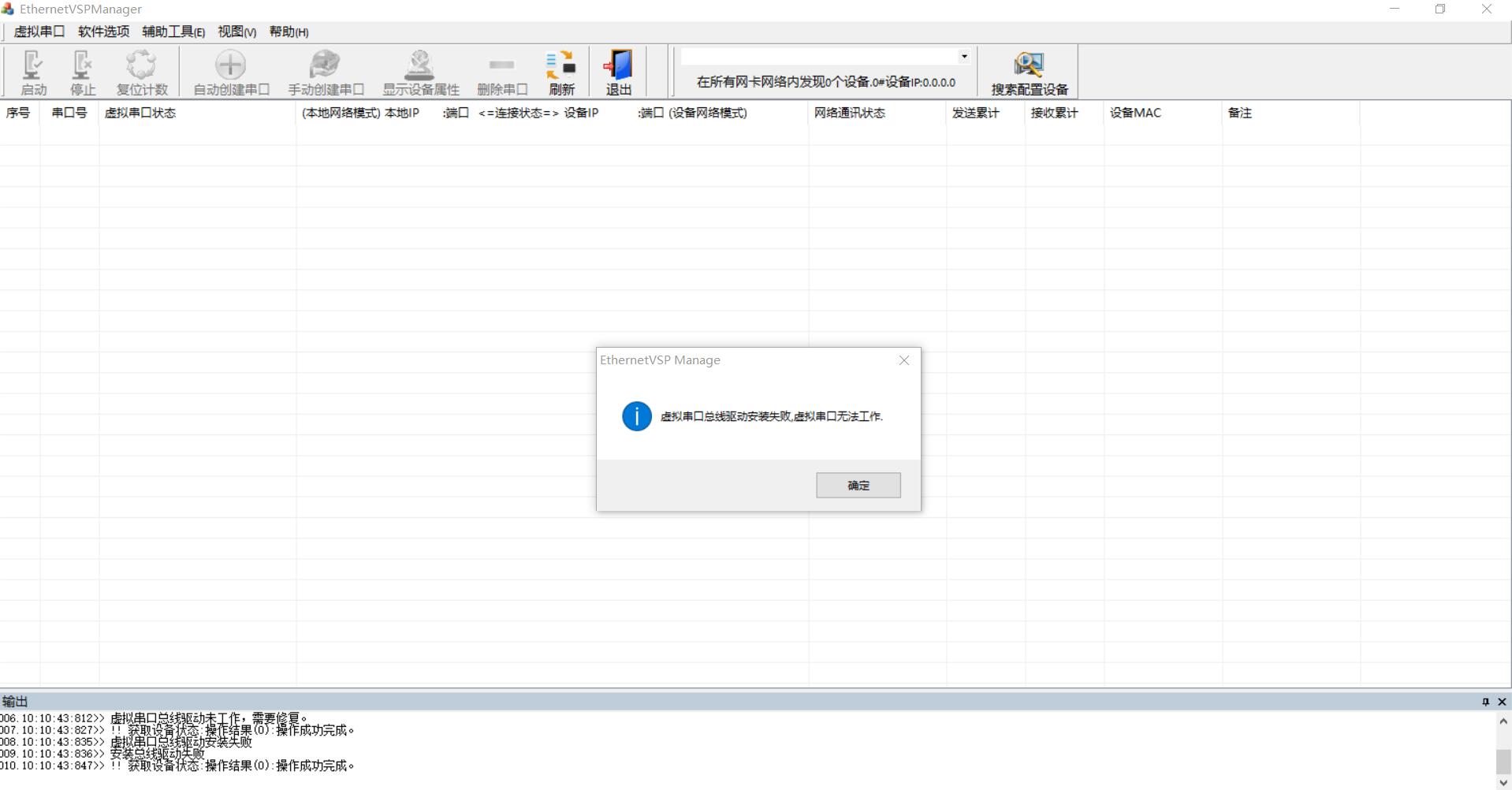Close the EthernetVSPManager main window
This screenshot has height=790, width=1512.
coord(1487,9)
